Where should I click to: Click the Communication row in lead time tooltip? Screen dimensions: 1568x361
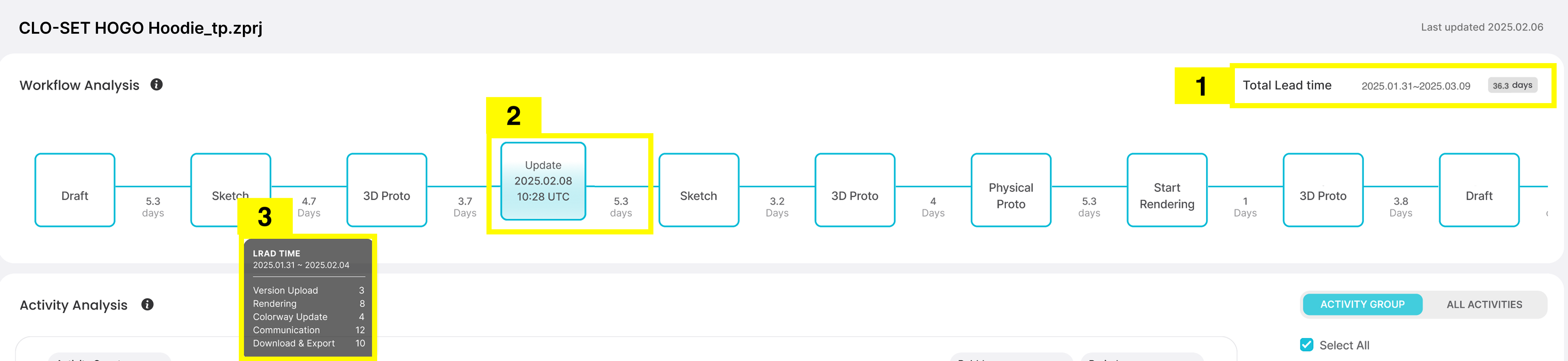coord(309,330)
